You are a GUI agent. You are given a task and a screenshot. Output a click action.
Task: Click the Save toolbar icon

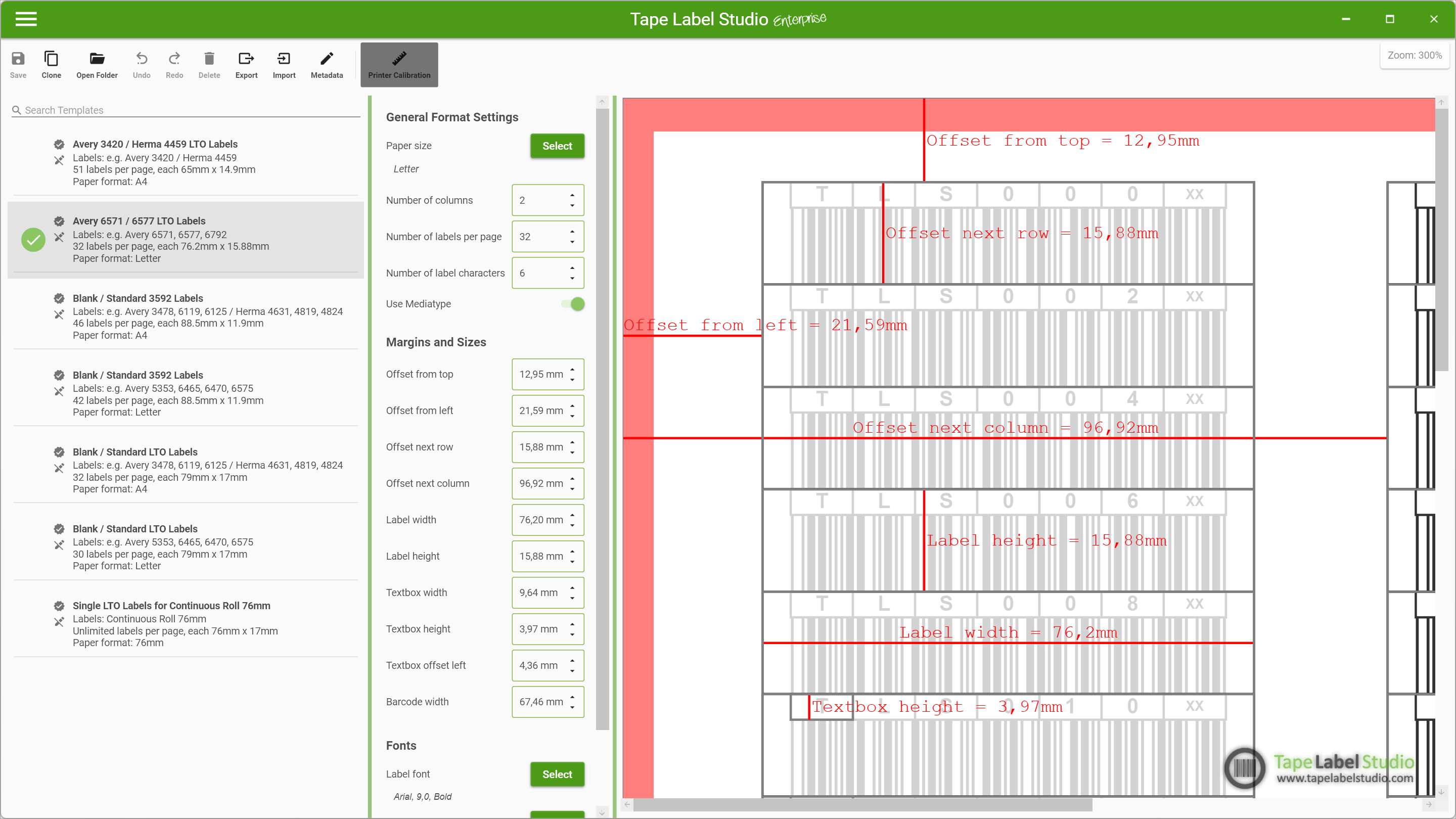point(18,64)
